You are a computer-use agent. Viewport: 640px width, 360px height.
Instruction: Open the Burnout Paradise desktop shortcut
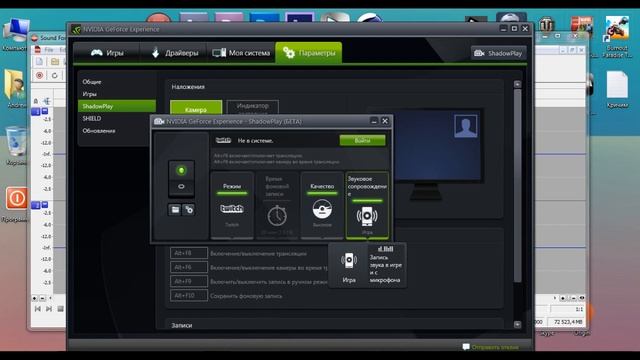click(617, 29)
